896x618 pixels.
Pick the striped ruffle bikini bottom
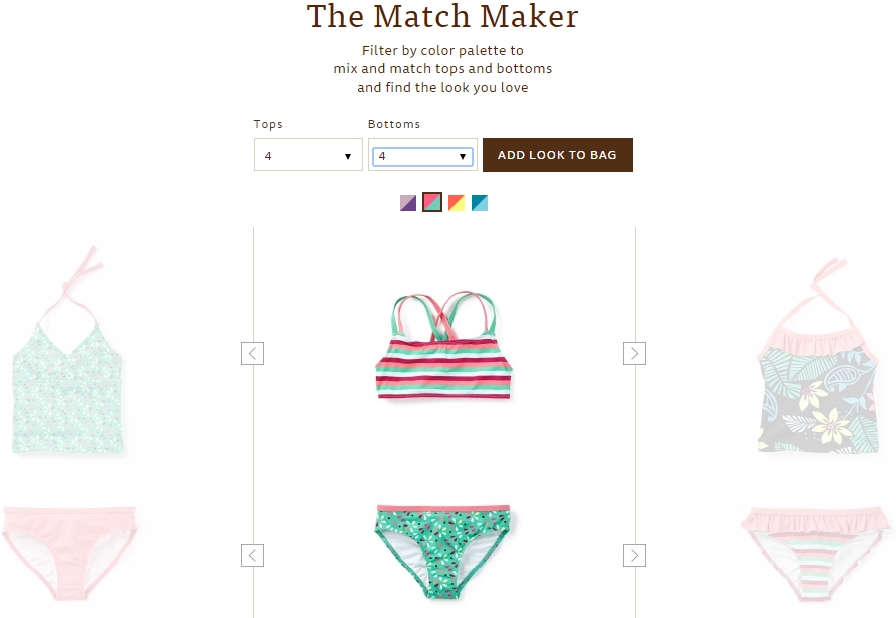[818, 553]
